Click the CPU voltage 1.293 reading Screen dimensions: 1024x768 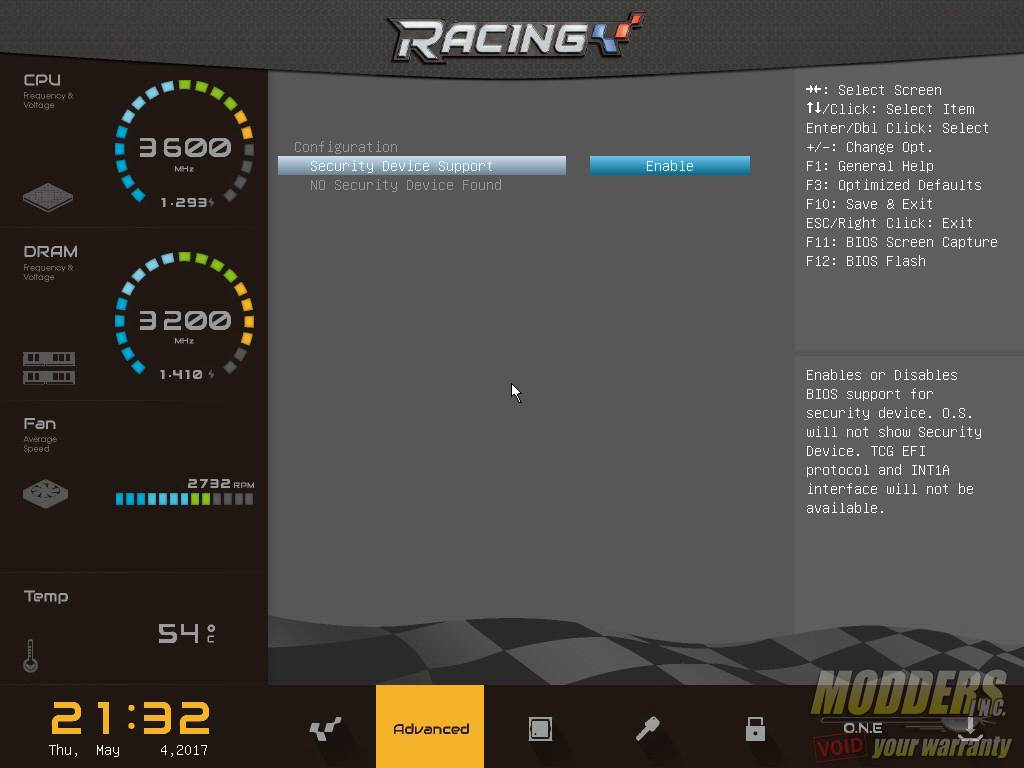tap(187, 202)
